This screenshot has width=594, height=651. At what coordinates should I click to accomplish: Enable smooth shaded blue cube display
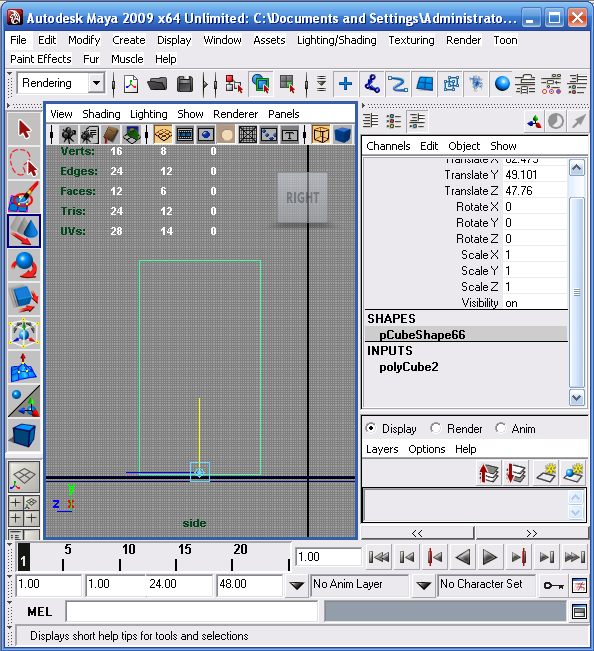pos(342,135)
